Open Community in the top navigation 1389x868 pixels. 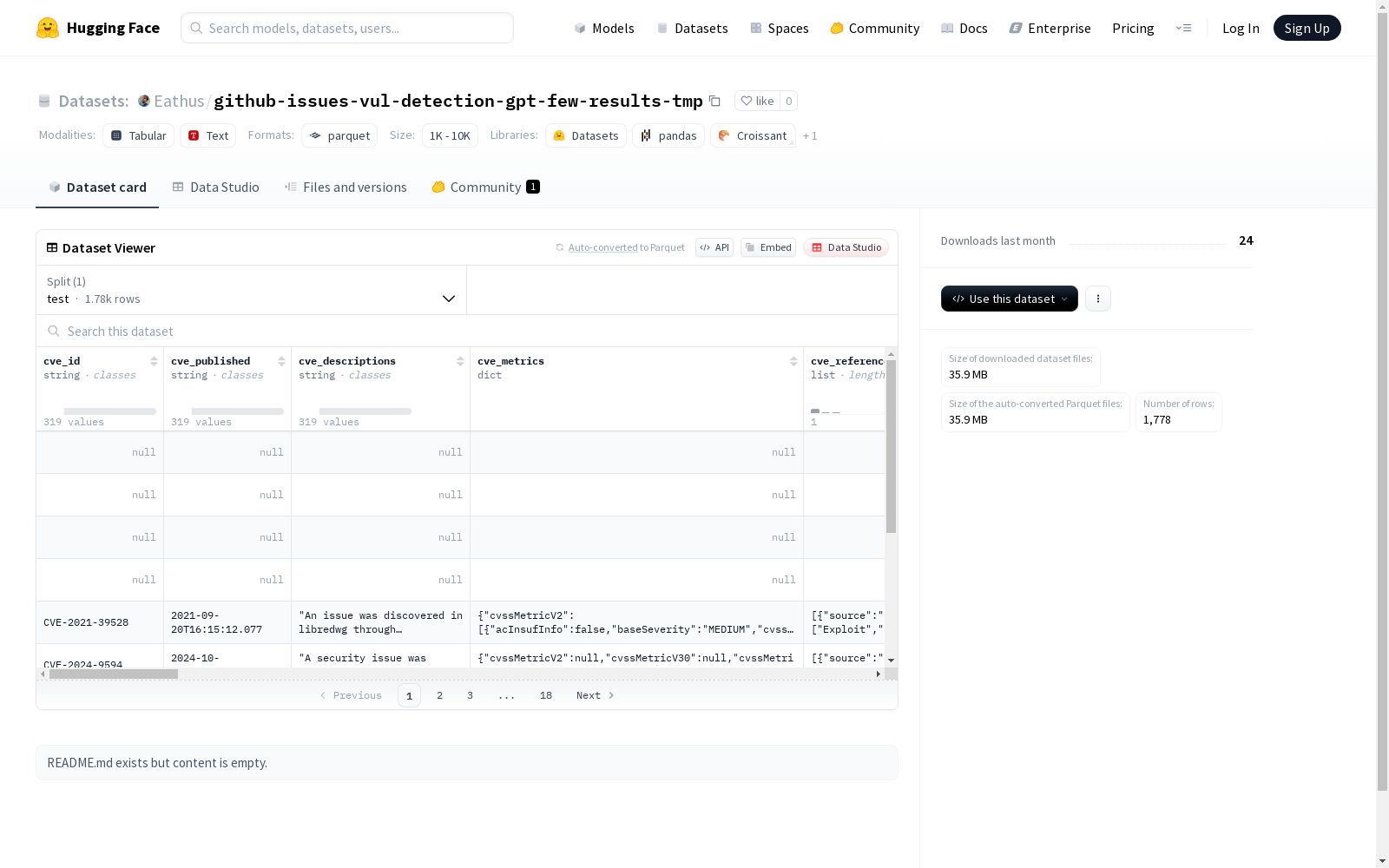pos(875,28)
